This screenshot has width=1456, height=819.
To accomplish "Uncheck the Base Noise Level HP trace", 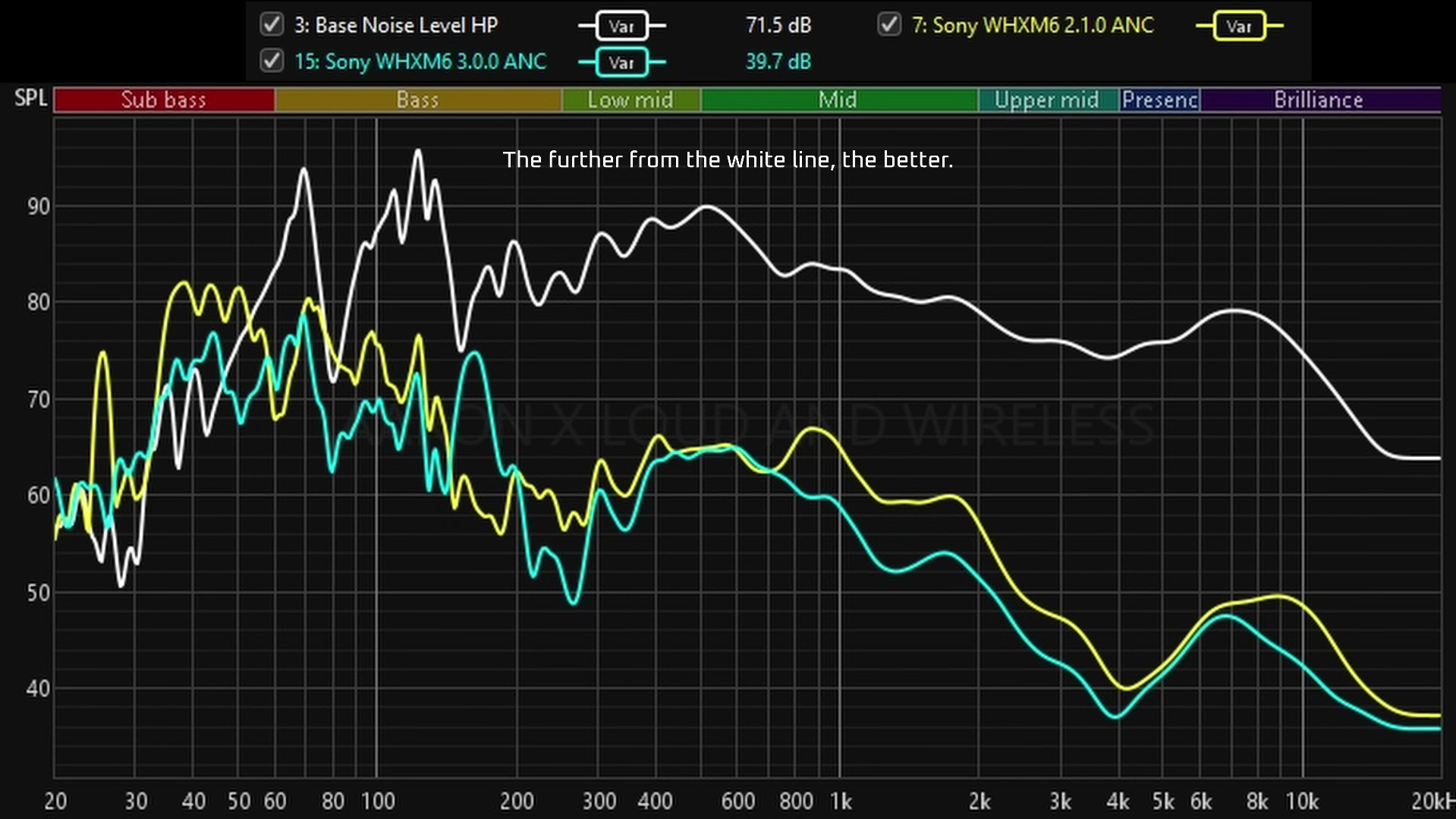I will tap(272, 24).
